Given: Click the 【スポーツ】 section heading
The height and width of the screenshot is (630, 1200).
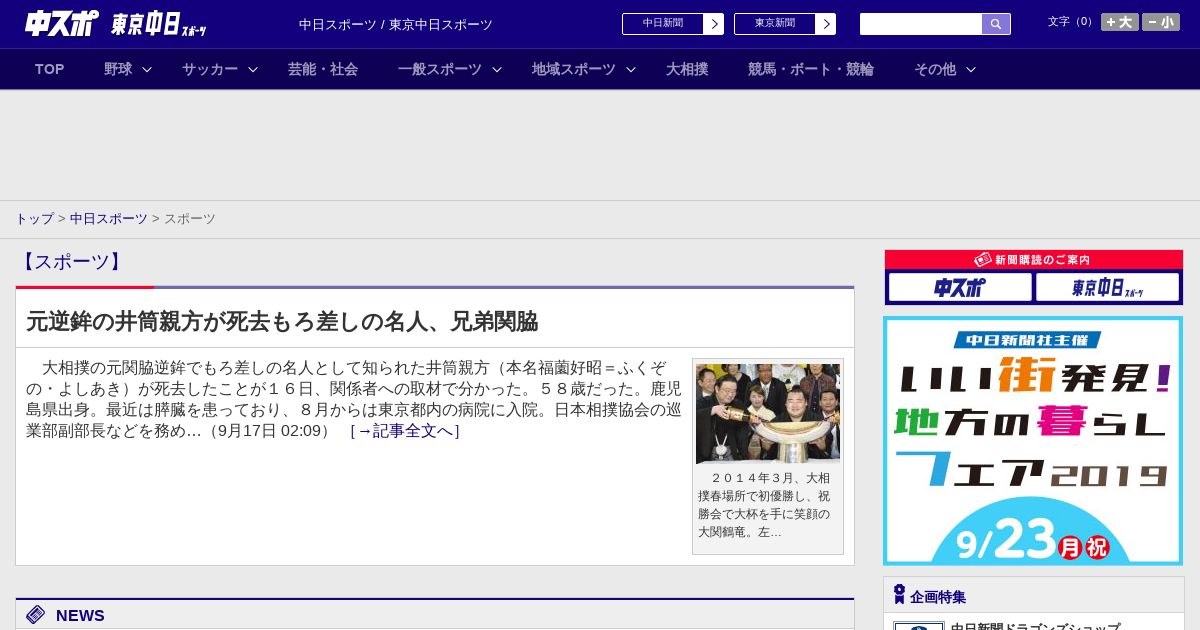Looking at the screenshot, I should 71,262.
